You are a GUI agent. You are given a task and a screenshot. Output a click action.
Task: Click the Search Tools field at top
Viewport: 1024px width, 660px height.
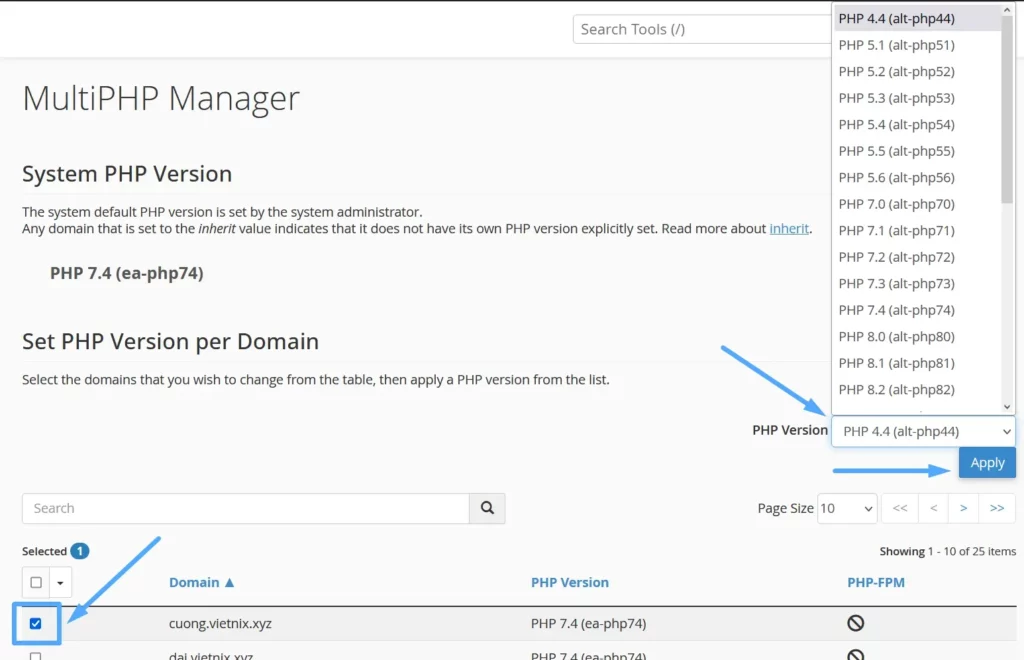[x=700, y=29]
